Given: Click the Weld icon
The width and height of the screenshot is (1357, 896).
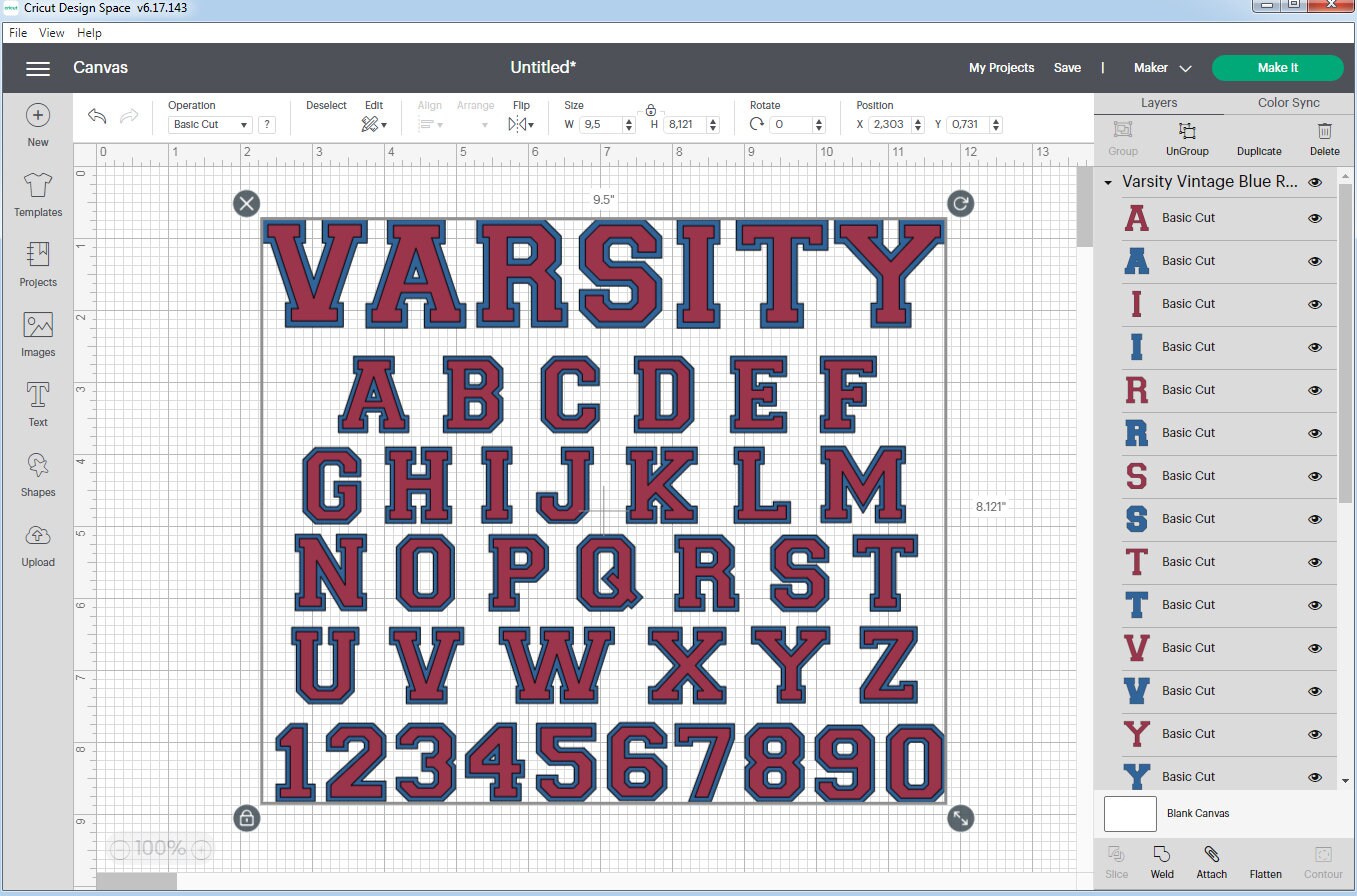Looking at the screenshot, I should (x=1162, y=858).
